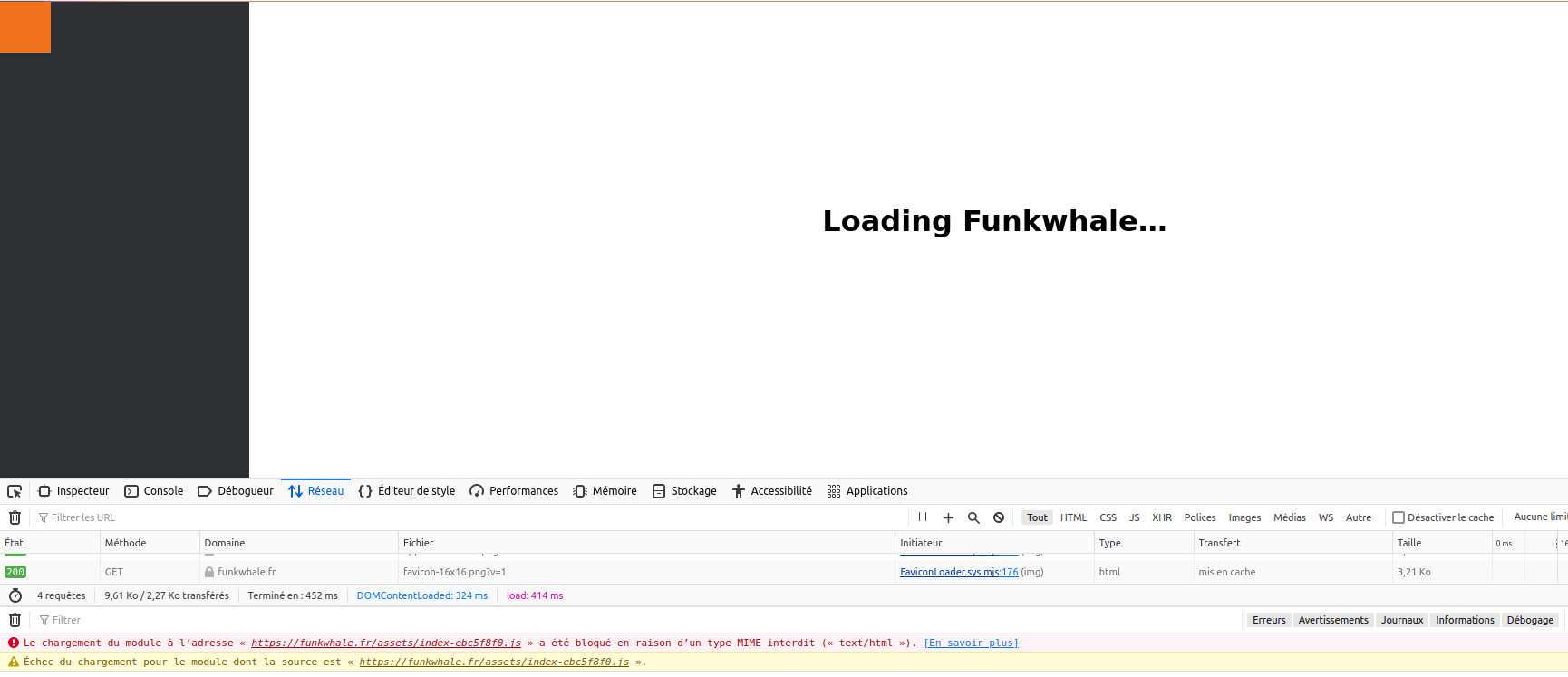The height and width of the screenshot is (677, 1568).
Task: Activate the element picker icon
Action: [x=15, y=491]
